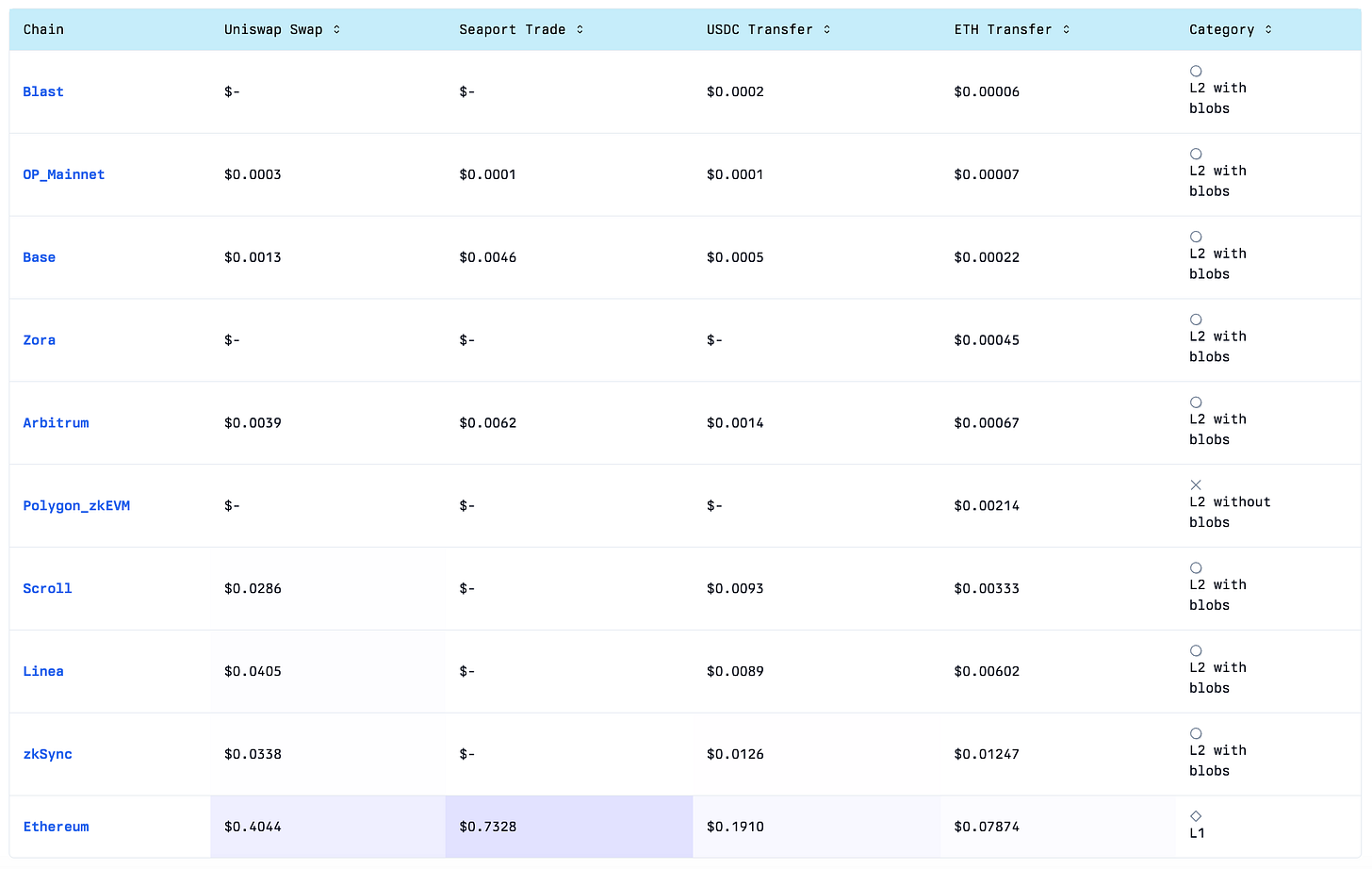
Task: Select Linea Uniswap Swap value $0.0405
Action: point(253,672)
